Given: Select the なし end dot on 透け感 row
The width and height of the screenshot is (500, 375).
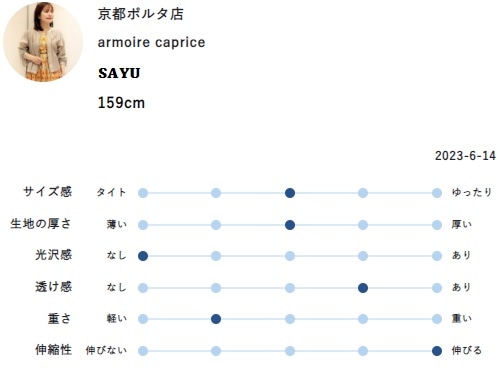Looking at the screenshot, I should click(x=143, y=288).
